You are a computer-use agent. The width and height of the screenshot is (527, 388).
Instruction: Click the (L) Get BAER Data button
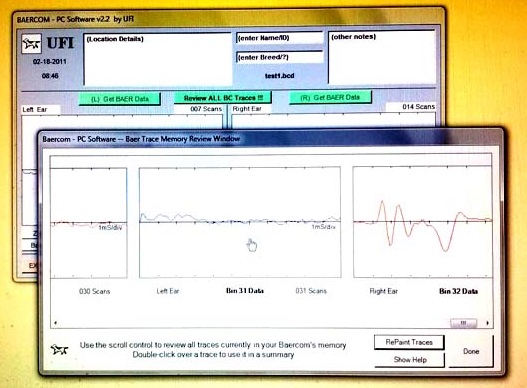(x=120, y=99)
